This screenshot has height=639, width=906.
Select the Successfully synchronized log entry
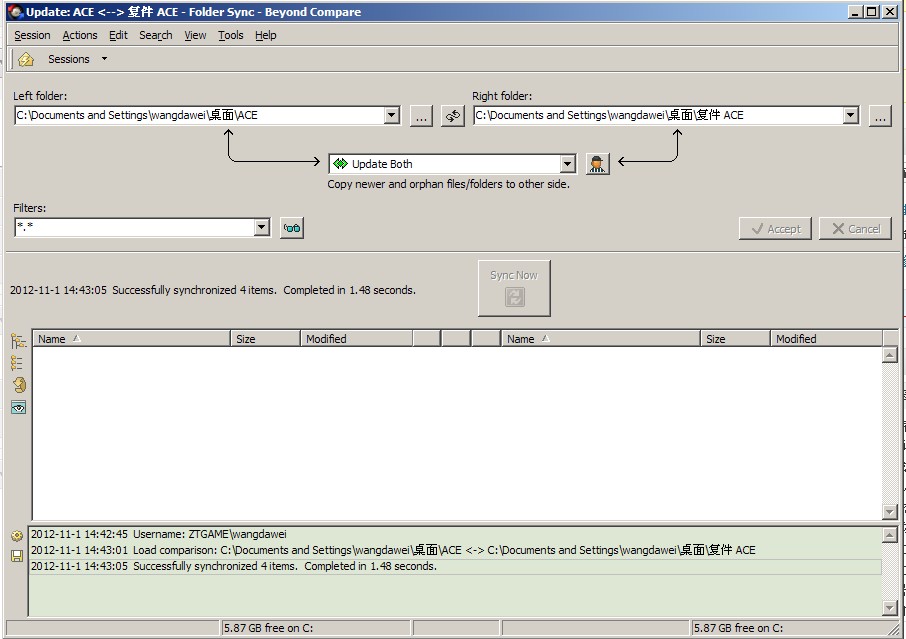tap(455, 566)
